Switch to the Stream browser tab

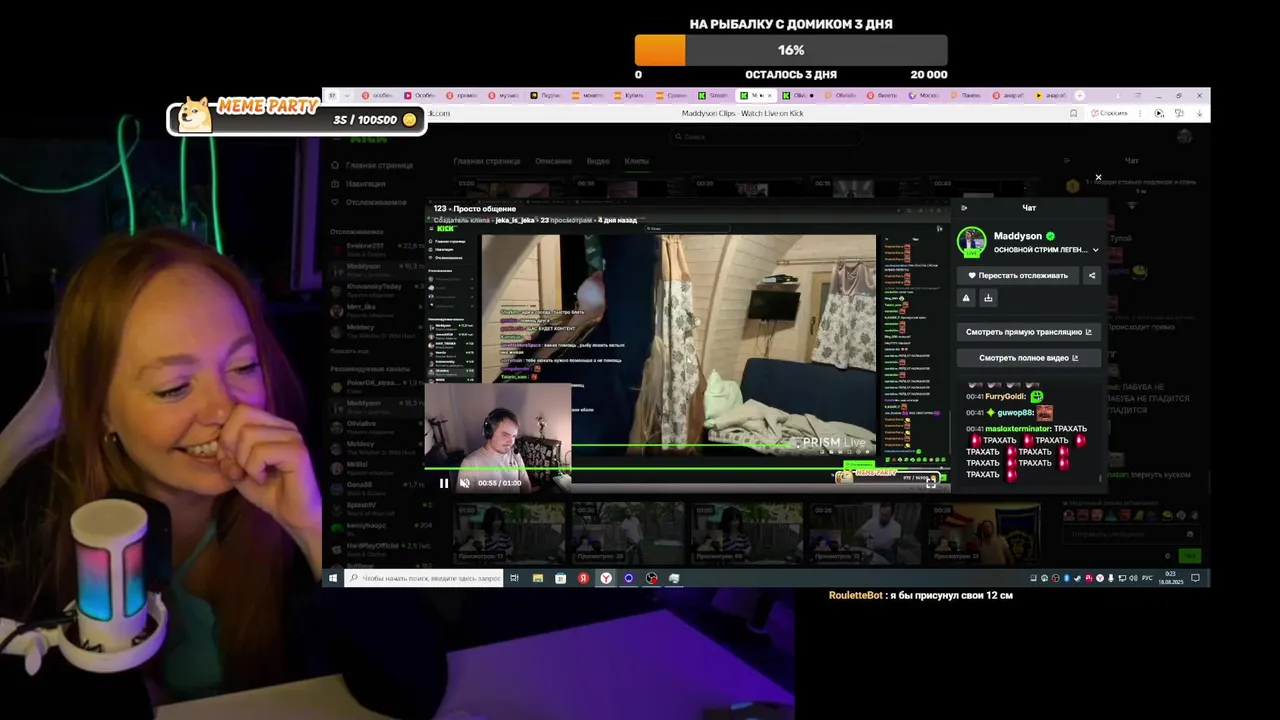(x=714, y=96)
